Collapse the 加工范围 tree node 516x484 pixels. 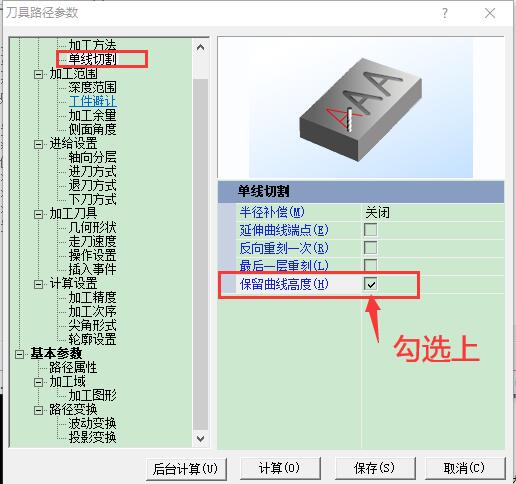(x=39, y=74)
